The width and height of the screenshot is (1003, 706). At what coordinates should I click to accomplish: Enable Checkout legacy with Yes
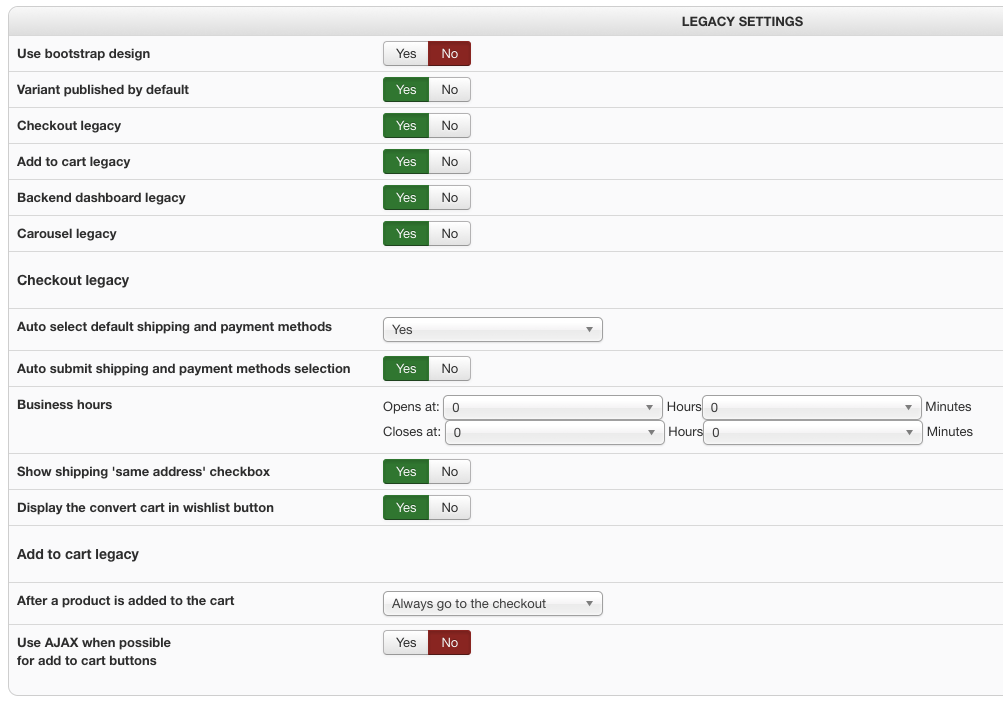point(406,125)
